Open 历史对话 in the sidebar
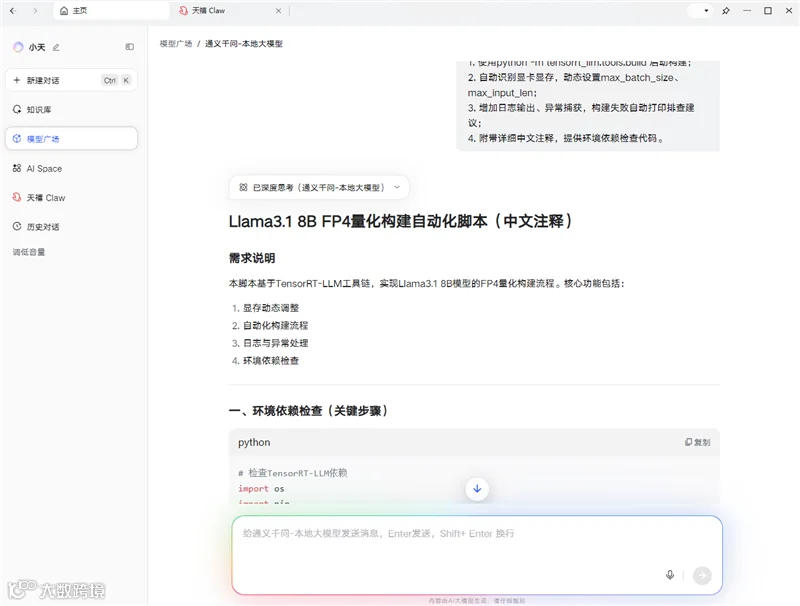Image resolution: width=800 pixels, height=606 pixels. [x=71, y=226]
